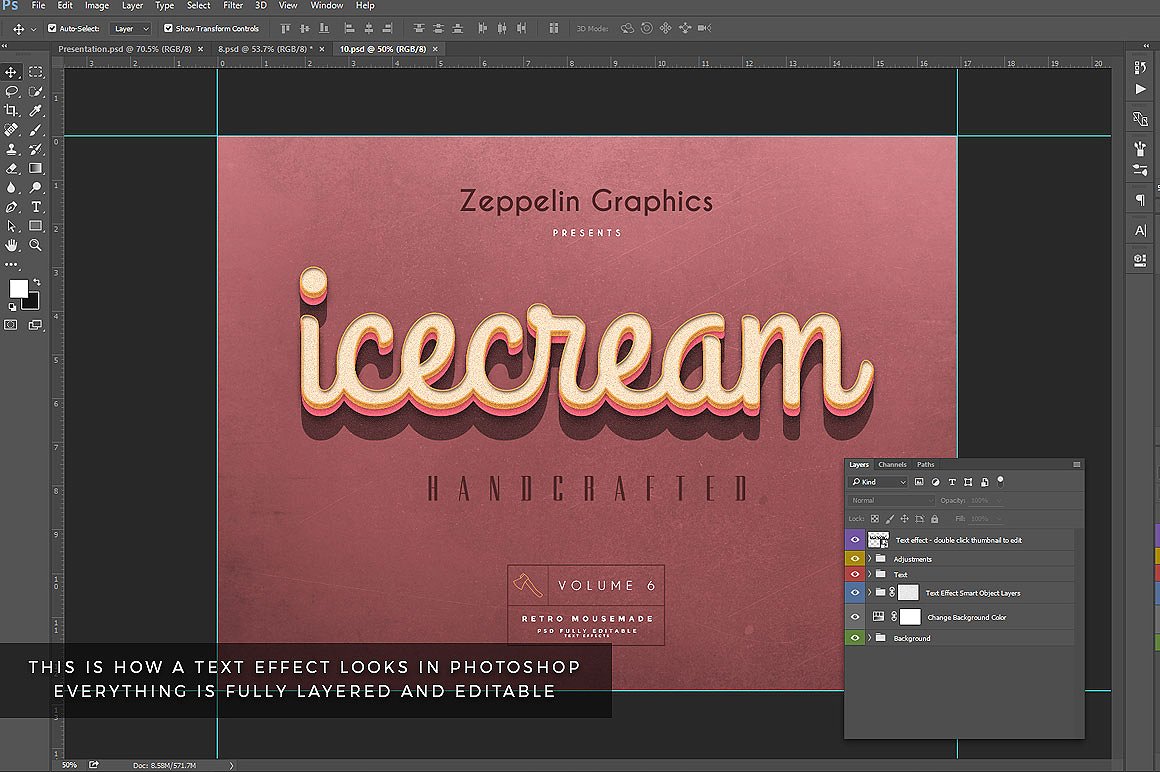This screenshot has height=772, width=1160.
Task: Expand the Text Effect Smart Object Layers group
Action: coord(869,592)
